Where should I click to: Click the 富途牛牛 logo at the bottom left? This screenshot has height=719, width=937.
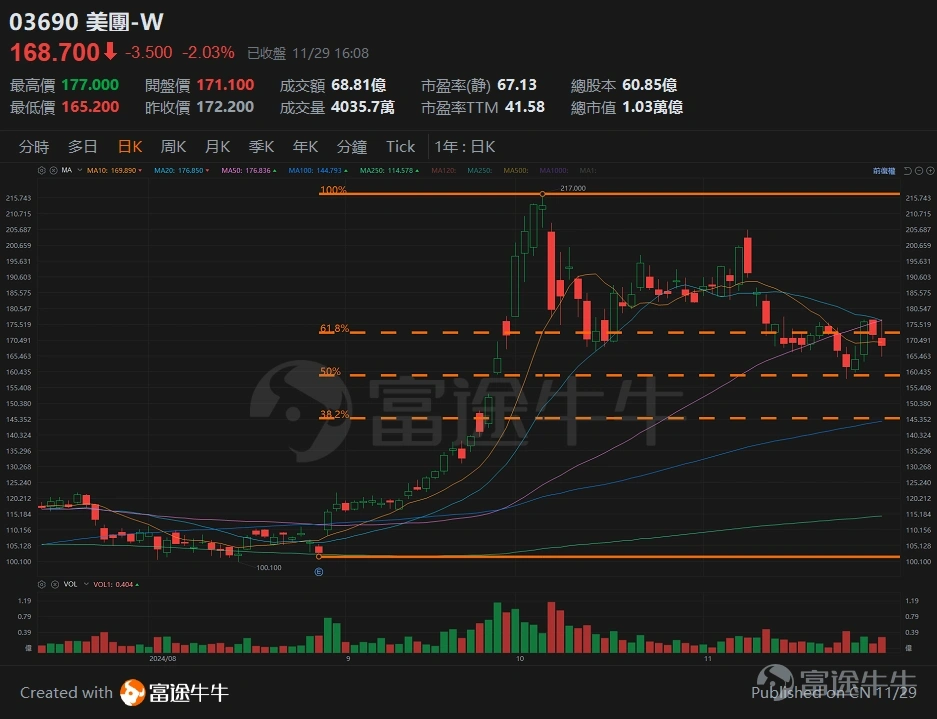[174, 693]
